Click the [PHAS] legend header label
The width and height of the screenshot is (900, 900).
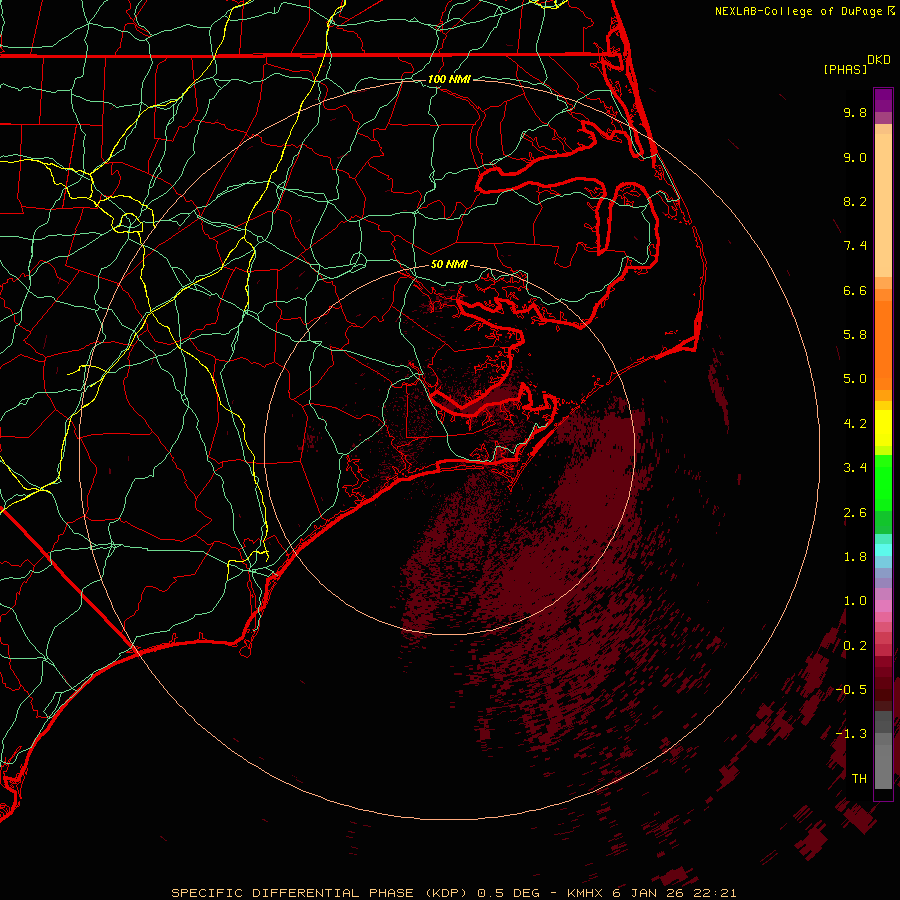click(x=845, y=69)
